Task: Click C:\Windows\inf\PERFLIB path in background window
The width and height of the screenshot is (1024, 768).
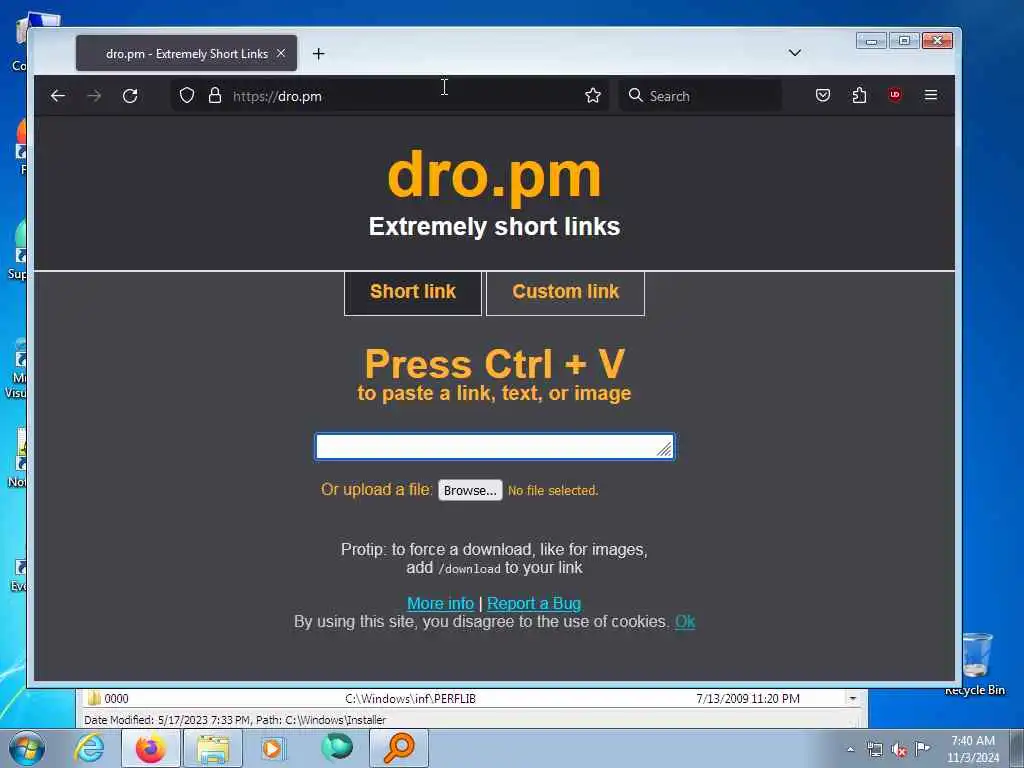Action: click(x=410, y=698)
